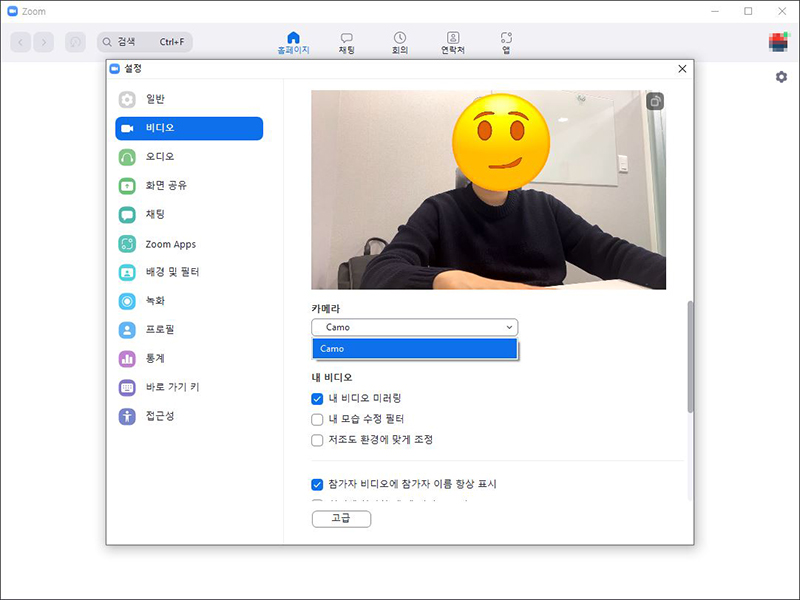Enable 저조도 환경에 맞게 조정 checkbox
The height and width of the screenshot is (600, 800).
[x=317, y=440]
